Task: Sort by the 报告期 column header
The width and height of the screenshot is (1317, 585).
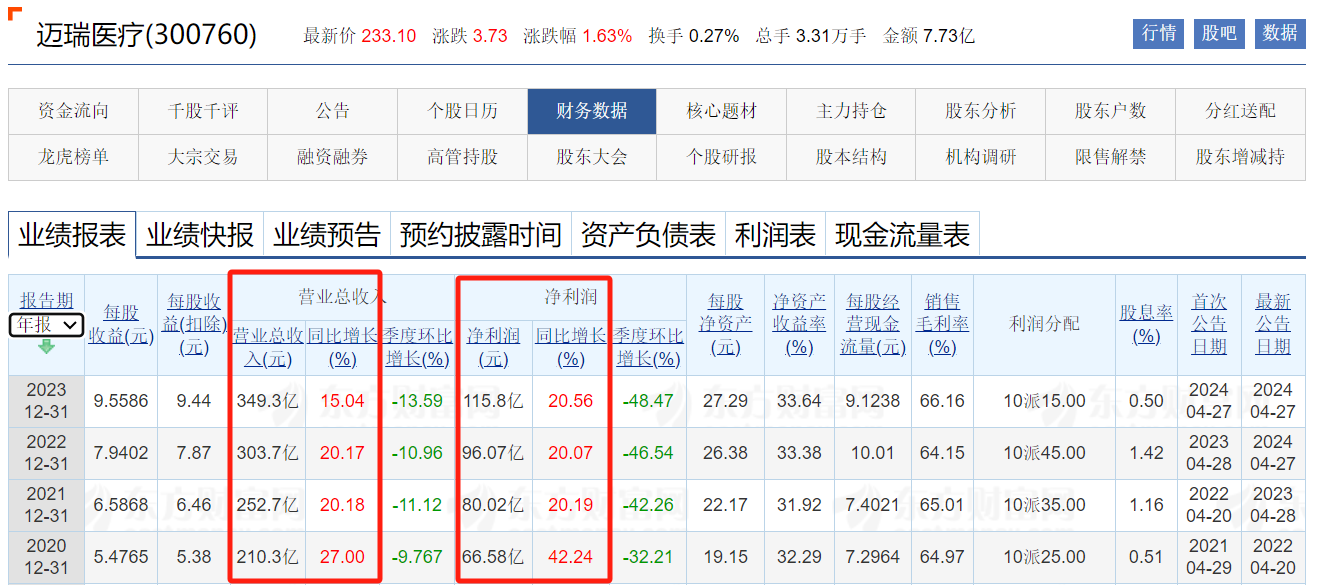Action: tap(46, 301)
